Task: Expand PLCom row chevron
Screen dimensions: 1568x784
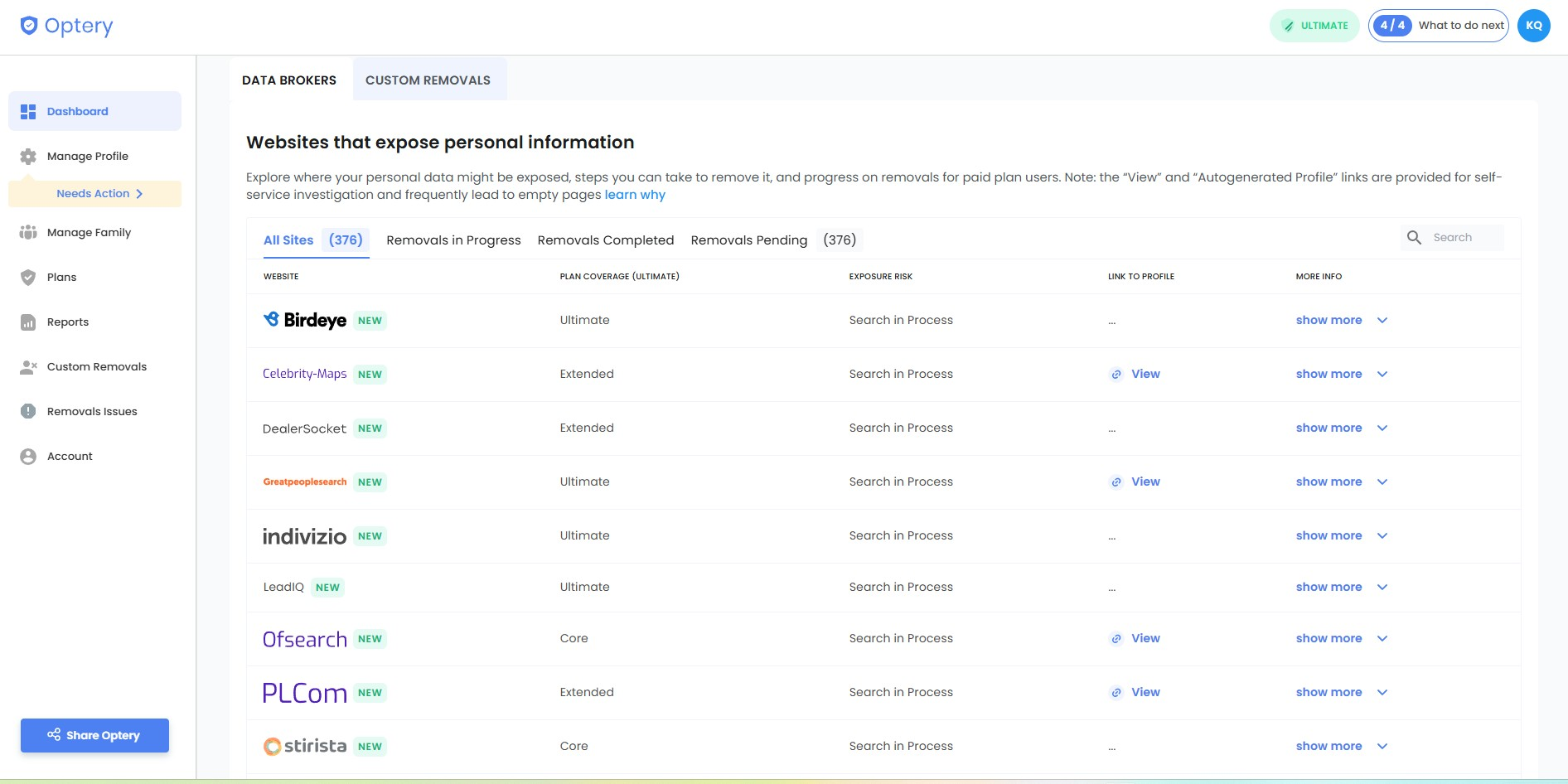Action: point(1382,693)
